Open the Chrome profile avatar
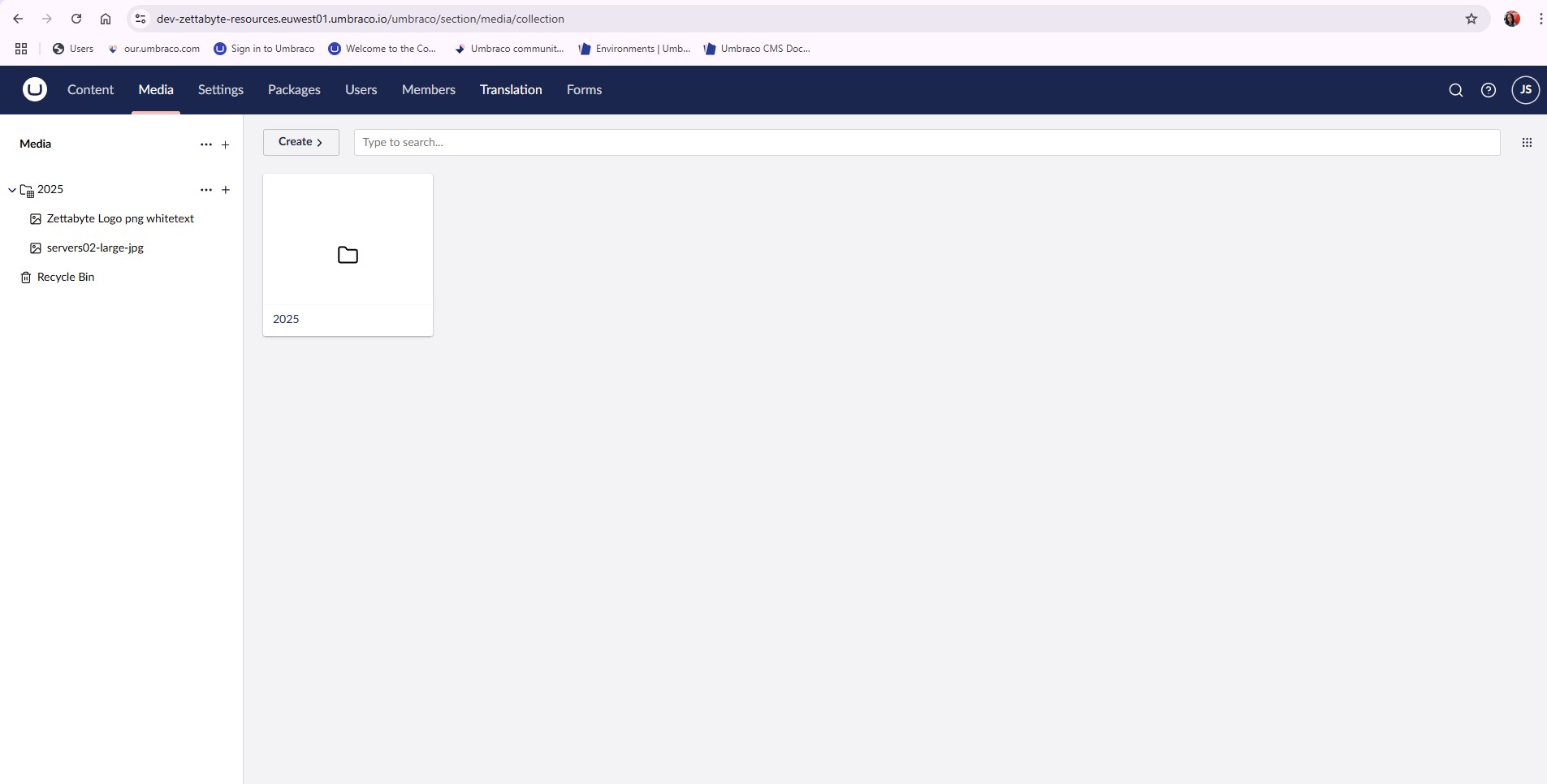This screenshot has height=784, width=1547. [x=1512, y=19]
